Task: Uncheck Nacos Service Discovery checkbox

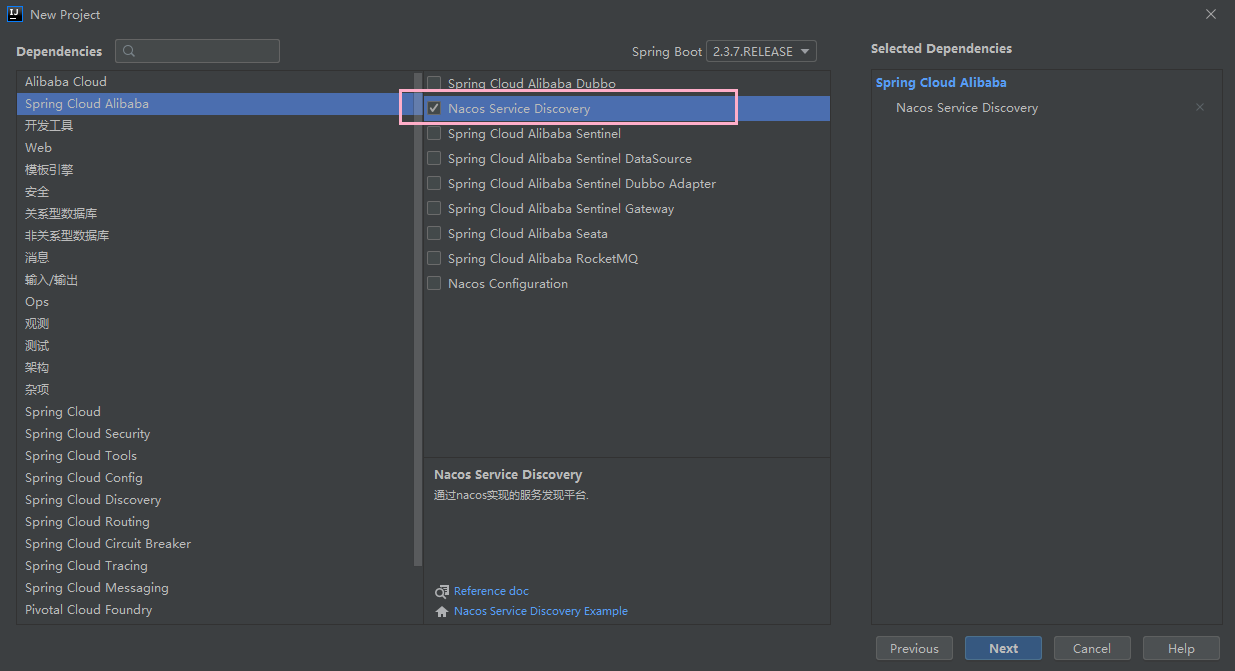Action: [434, 108]
